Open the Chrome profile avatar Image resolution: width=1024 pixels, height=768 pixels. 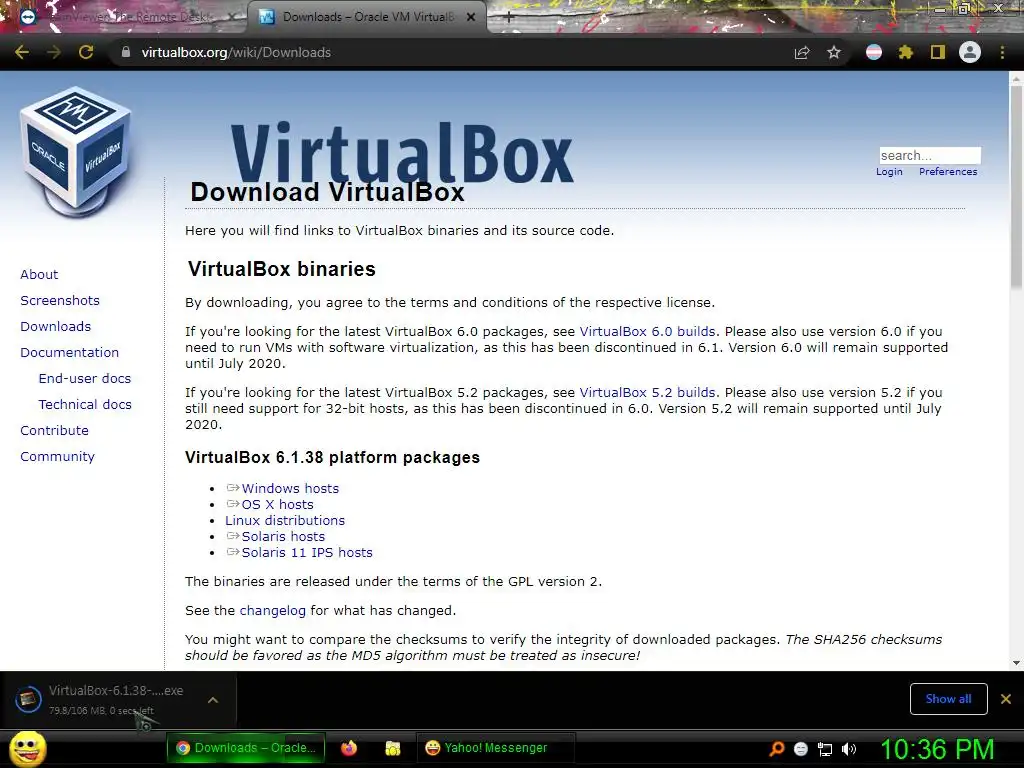(970, 52)
